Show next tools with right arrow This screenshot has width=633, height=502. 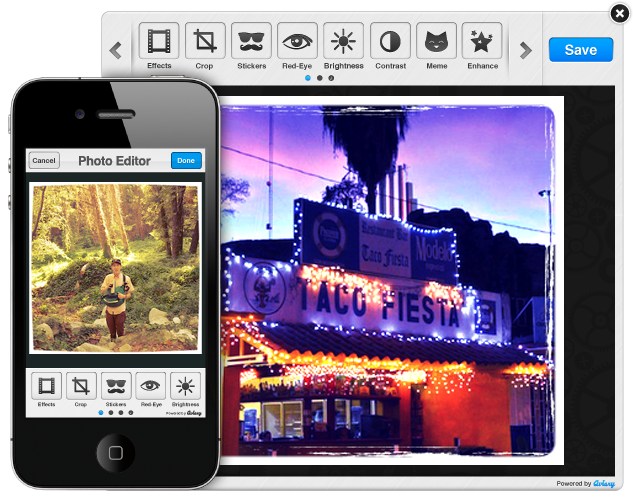525,50
